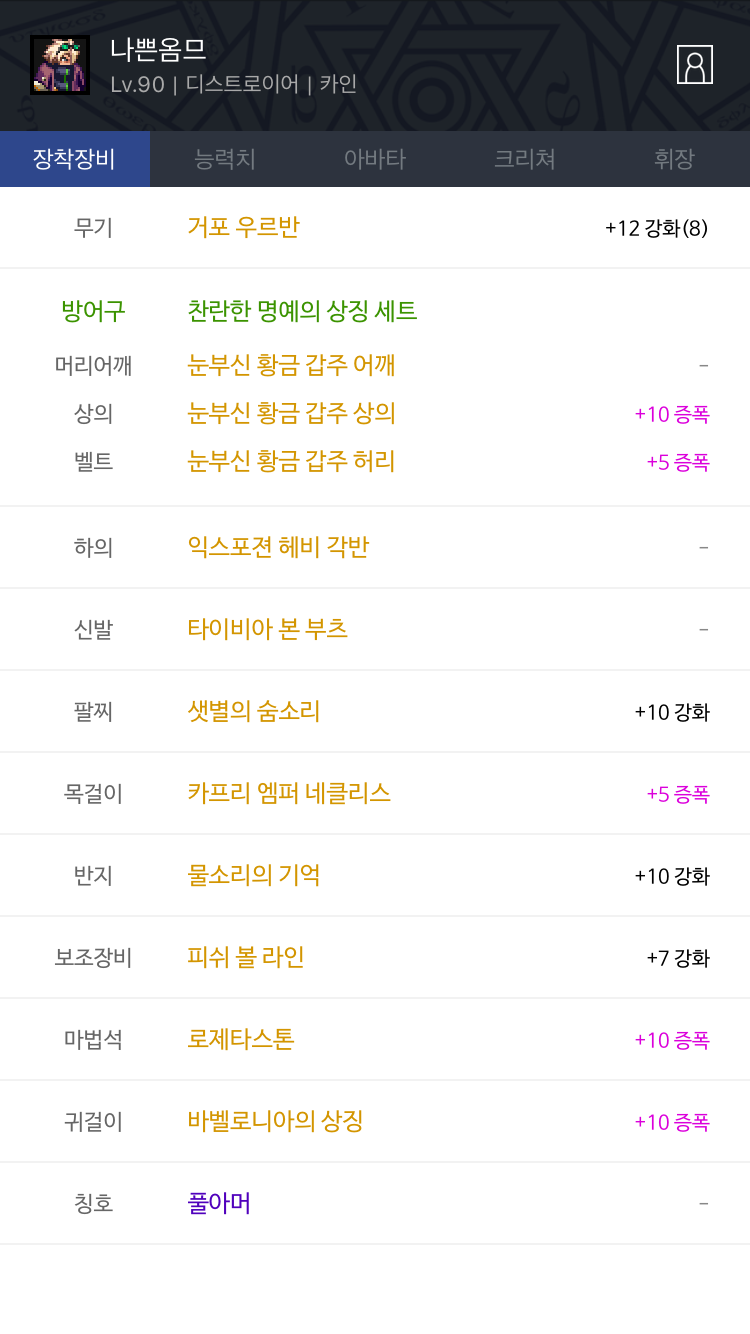Open weapon item 거포 우르반

click(243, 227)
